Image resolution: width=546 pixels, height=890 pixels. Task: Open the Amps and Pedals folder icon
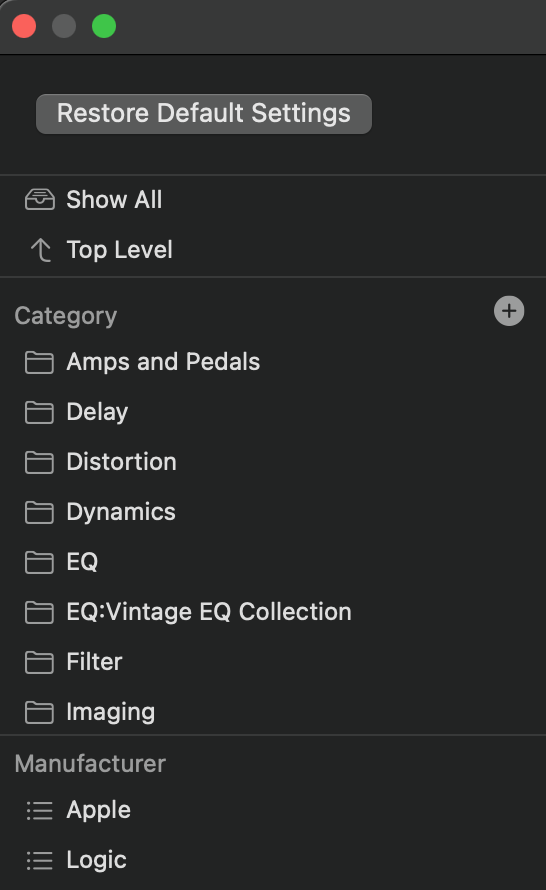tap(40, 362)
